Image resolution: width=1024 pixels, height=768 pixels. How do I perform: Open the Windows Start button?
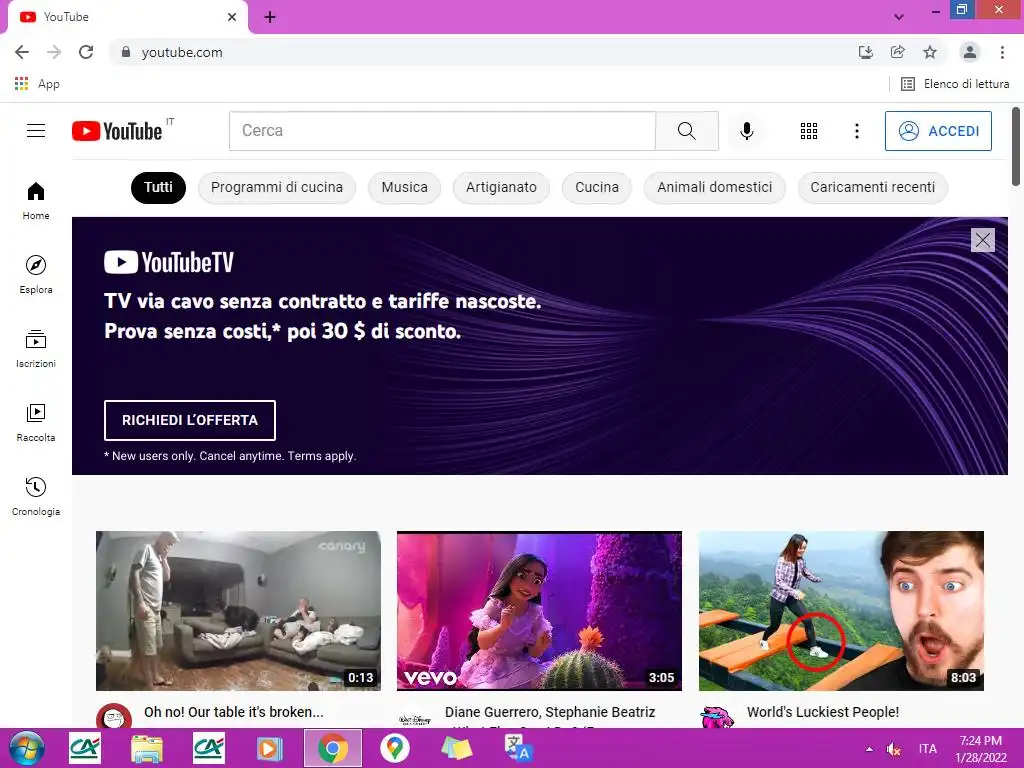coord(26,748)
